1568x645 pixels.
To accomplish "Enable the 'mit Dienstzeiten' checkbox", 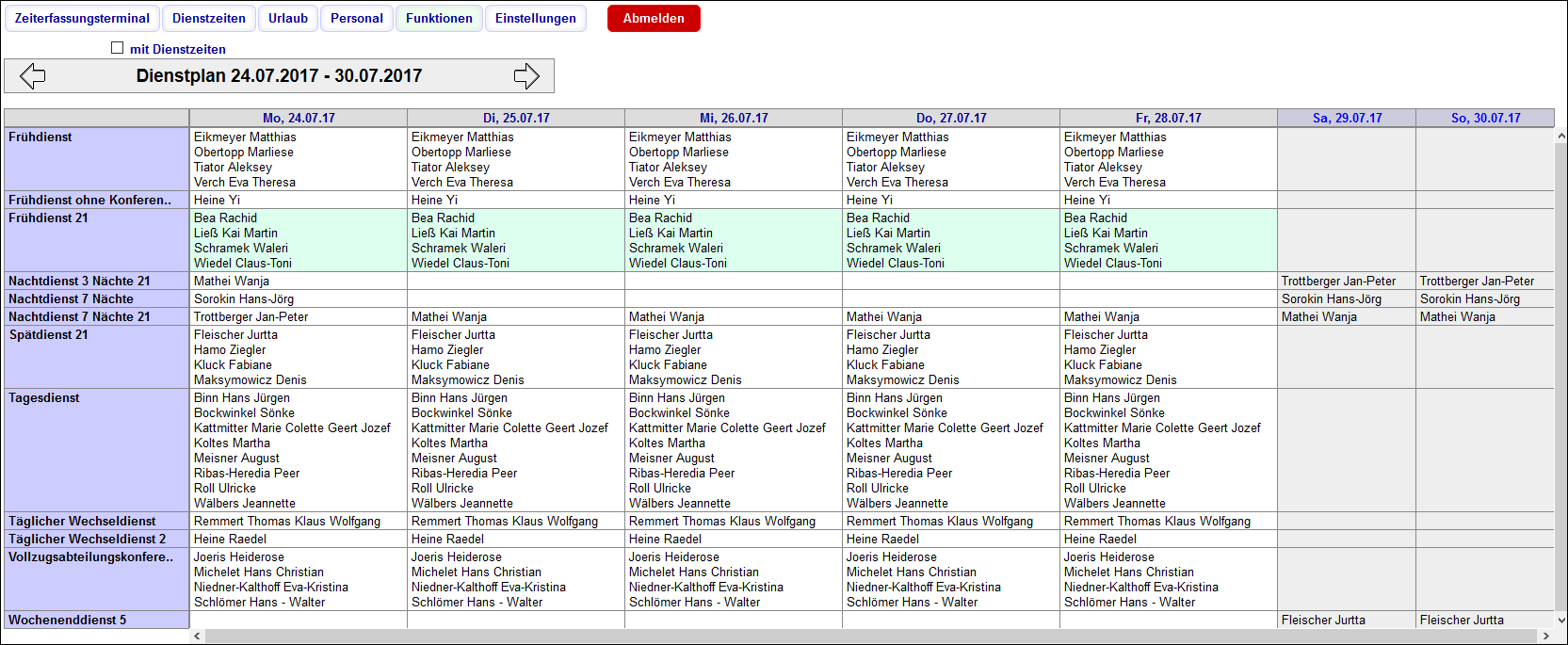I will pos(118,48).
